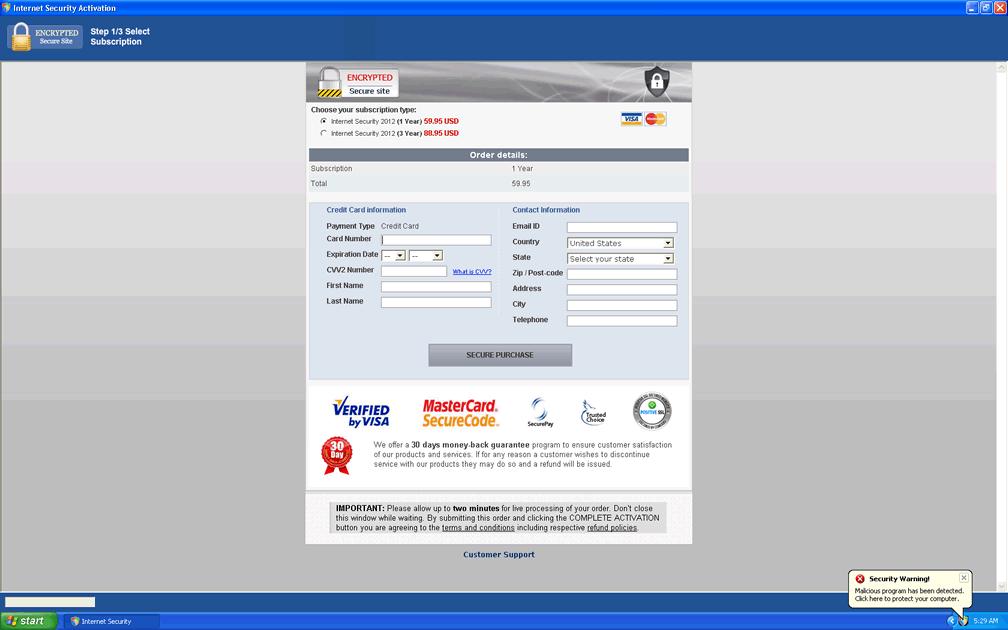Click the Trusted Choice badge
Screen dimensions: 1008x630
[594, 411]
